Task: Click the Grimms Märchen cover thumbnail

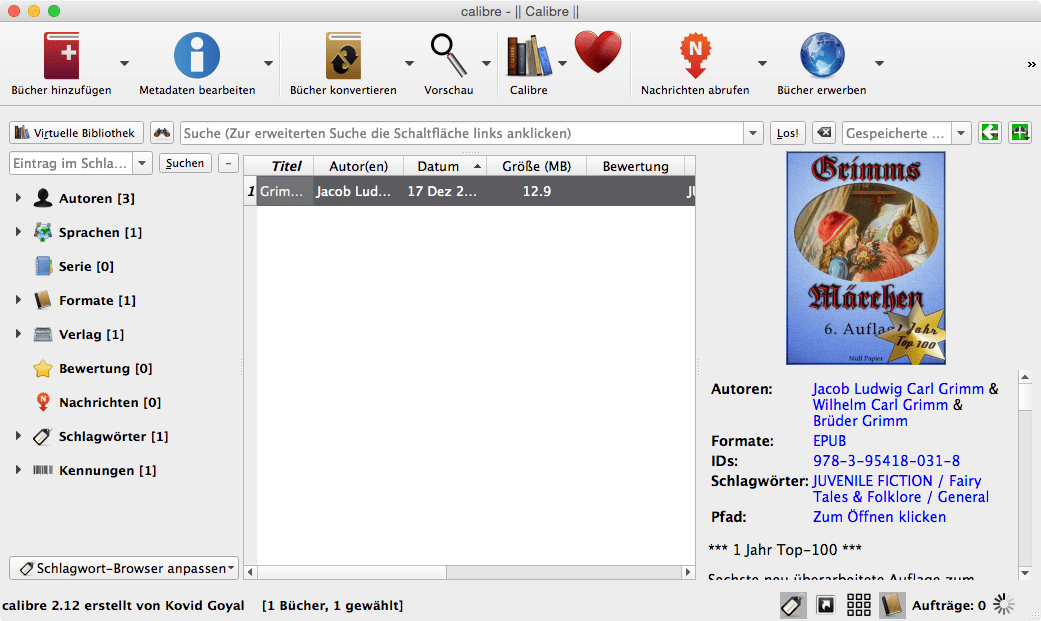Action: click(x=866, y=258)
